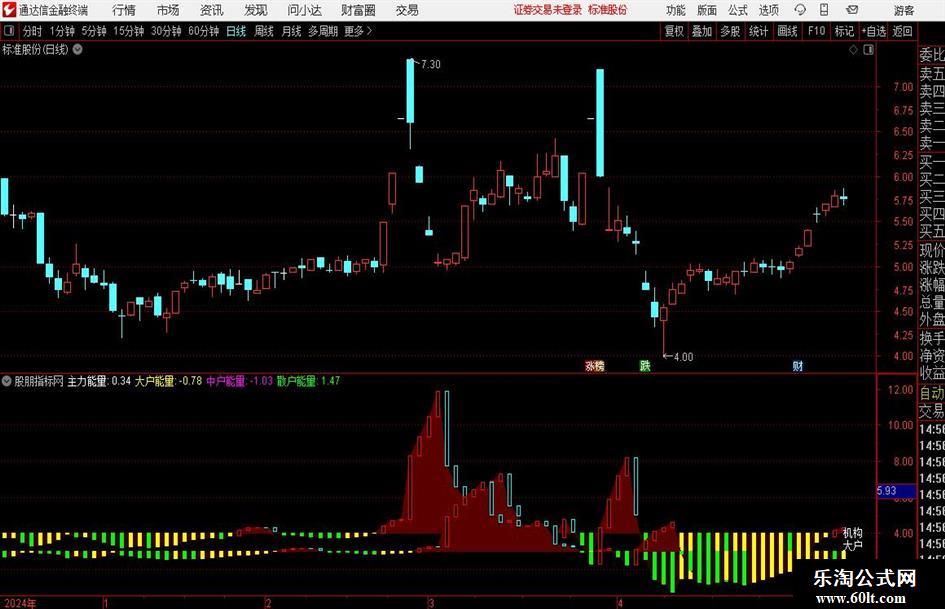Screen dimensions: 945x609
Task: Open the 选项 menu
Action: click(768, 10)
